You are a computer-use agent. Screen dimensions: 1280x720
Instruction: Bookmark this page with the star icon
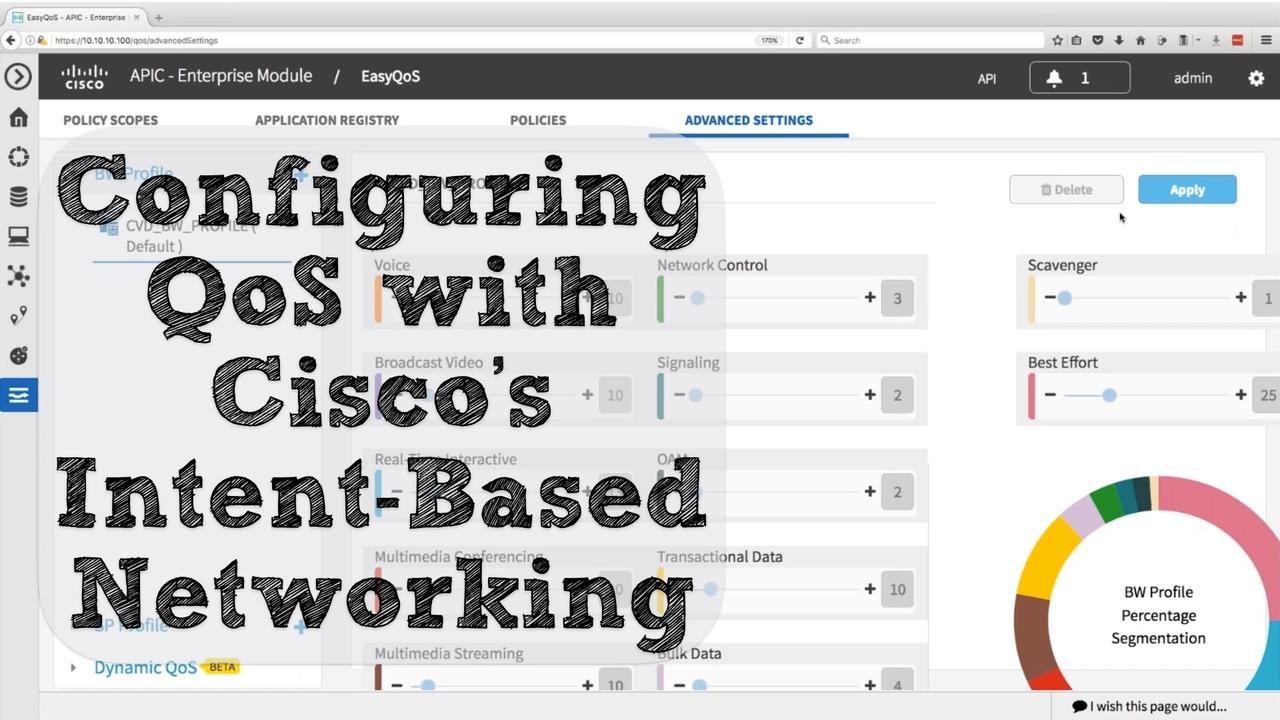(1057, 40)
